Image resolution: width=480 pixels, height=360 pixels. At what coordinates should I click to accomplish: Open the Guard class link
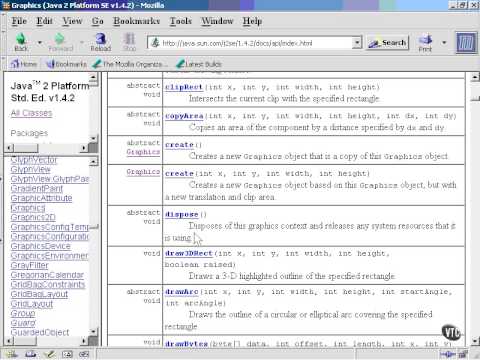tap(23, 323)
